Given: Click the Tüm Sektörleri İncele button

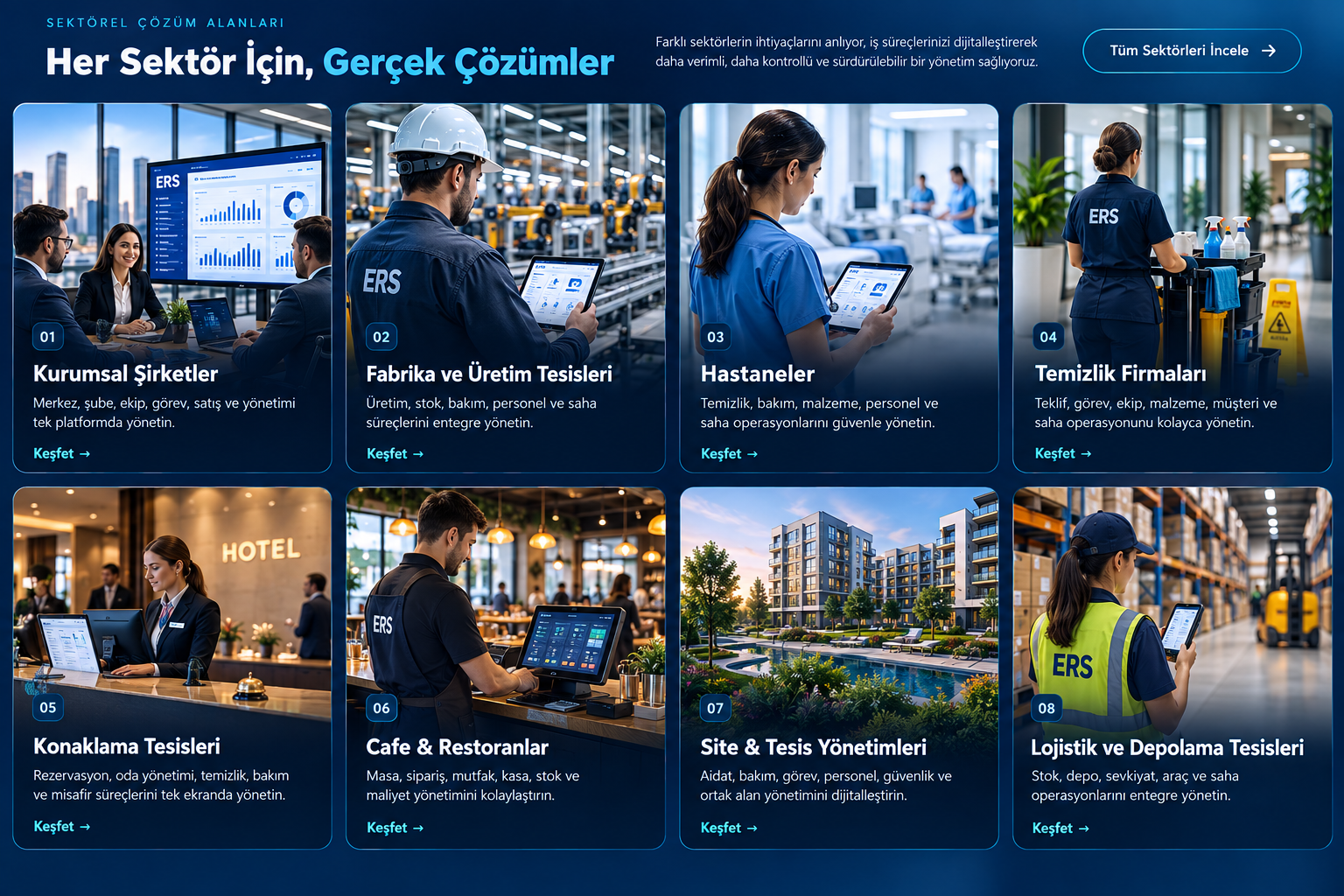Looking at the screenshot, I should tap(1192, 51).
